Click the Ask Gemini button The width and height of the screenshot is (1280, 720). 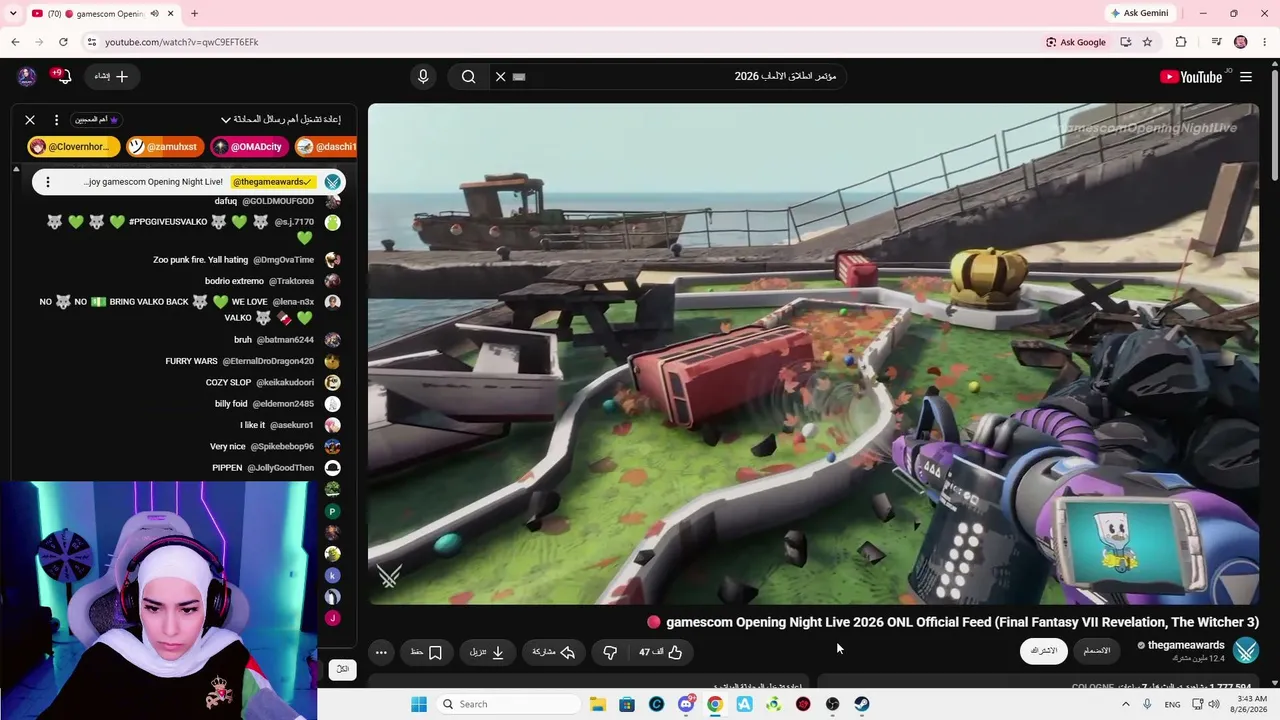click(x=1139, y=13)
